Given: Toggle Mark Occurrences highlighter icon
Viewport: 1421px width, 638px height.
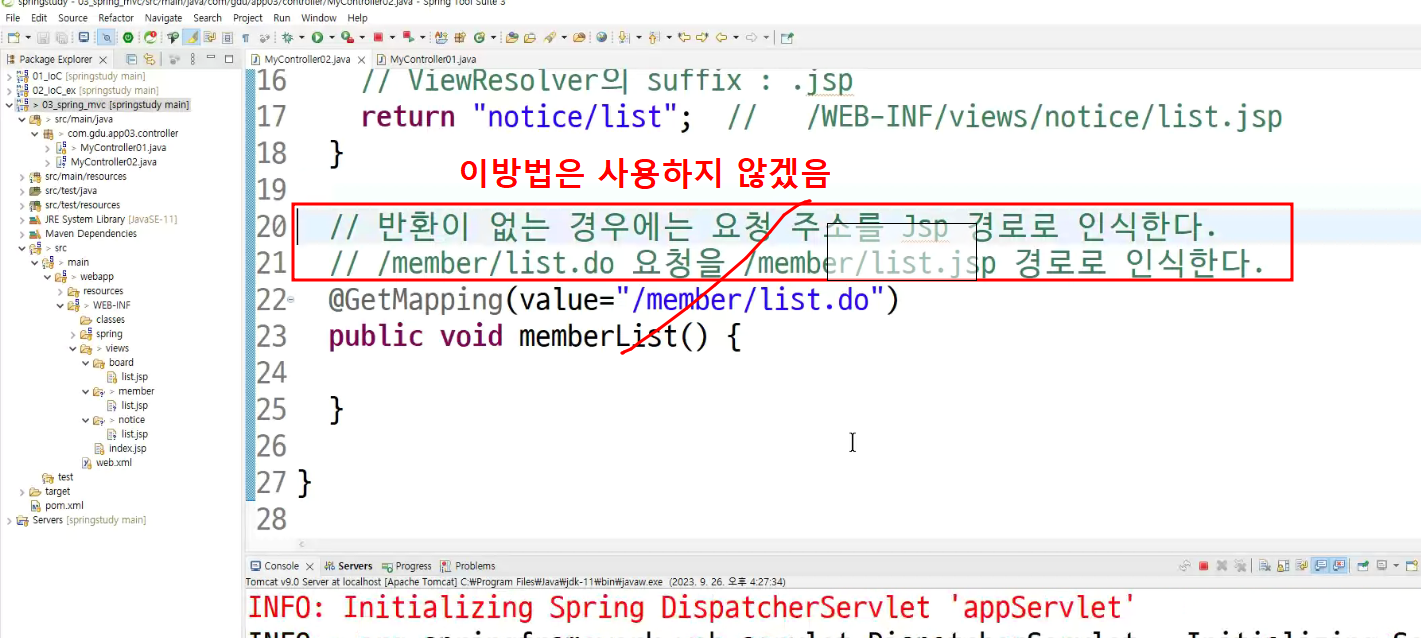Looking at the screenshot, I should tap(191, 38).
